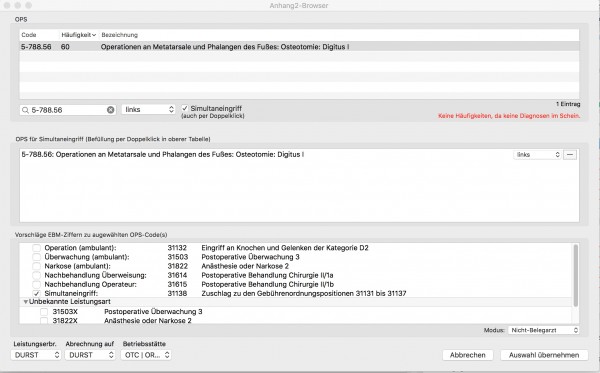This screenshot has height=373, width=600.
Task: Open side dropdown 'links' beside search field
Action: [148, 109]
